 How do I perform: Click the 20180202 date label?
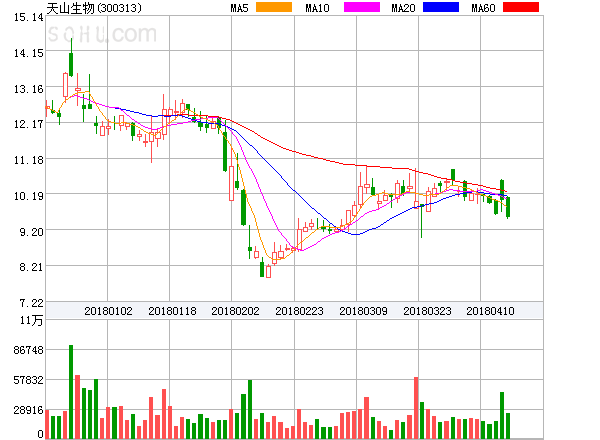235,311
